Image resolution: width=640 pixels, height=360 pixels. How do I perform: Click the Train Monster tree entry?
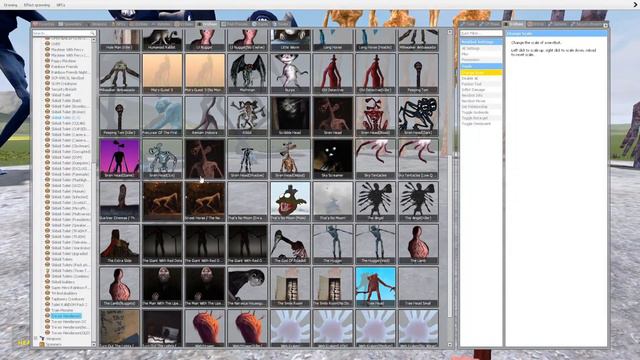62,310
